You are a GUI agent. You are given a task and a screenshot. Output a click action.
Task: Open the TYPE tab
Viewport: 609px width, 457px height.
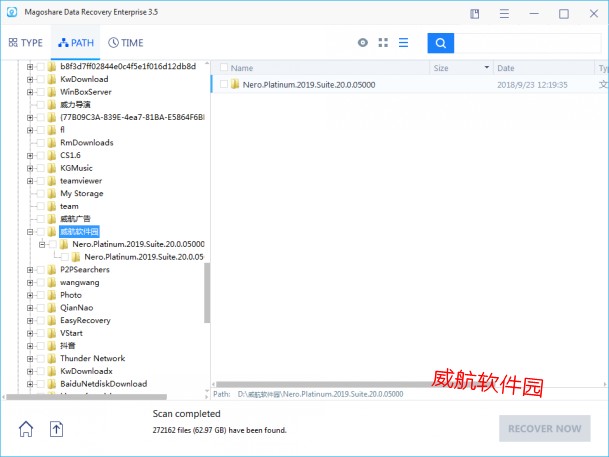[26, 43]
